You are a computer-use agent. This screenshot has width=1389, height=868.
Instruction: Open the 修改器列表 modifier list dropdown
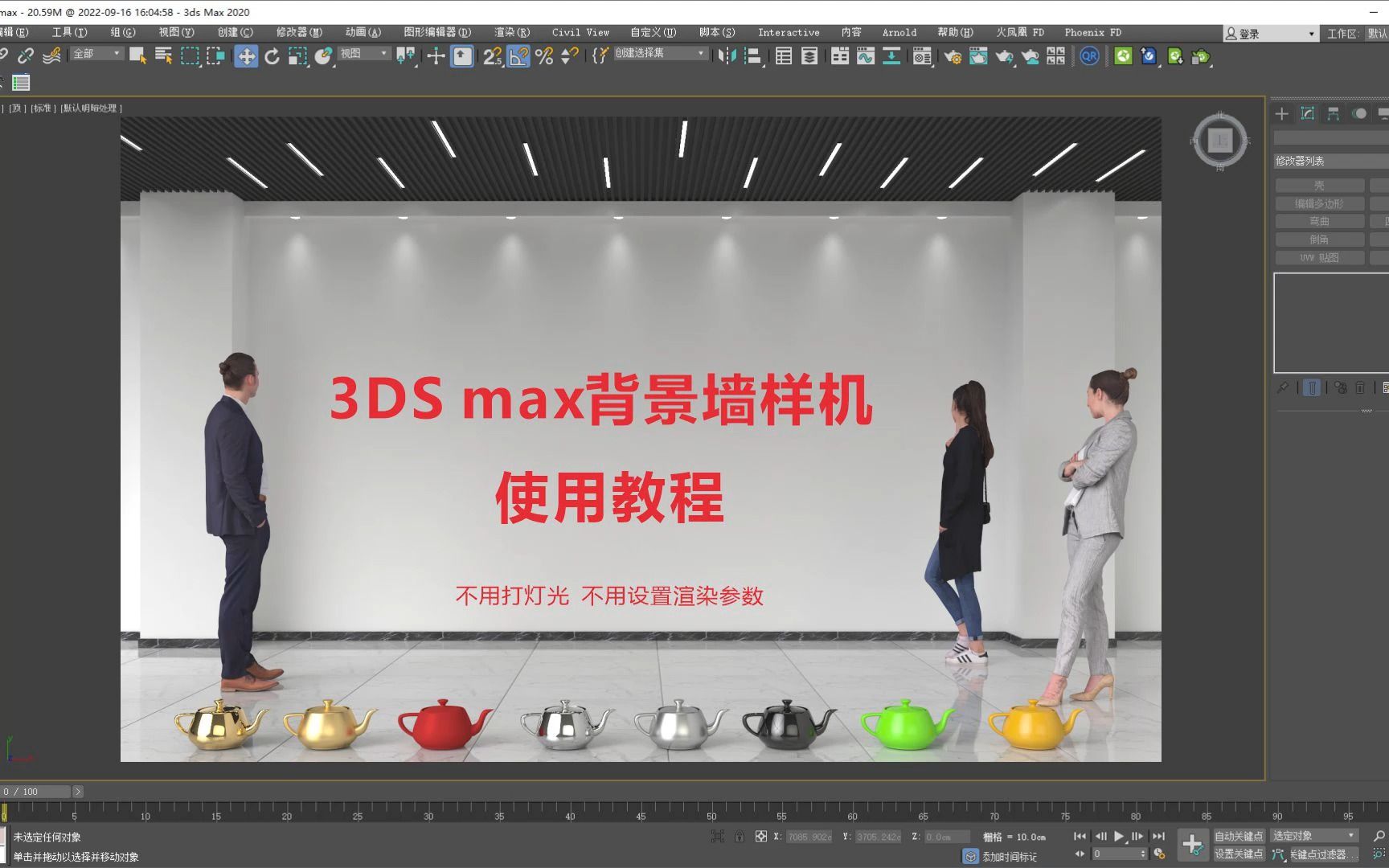(x=1331, y=161)
